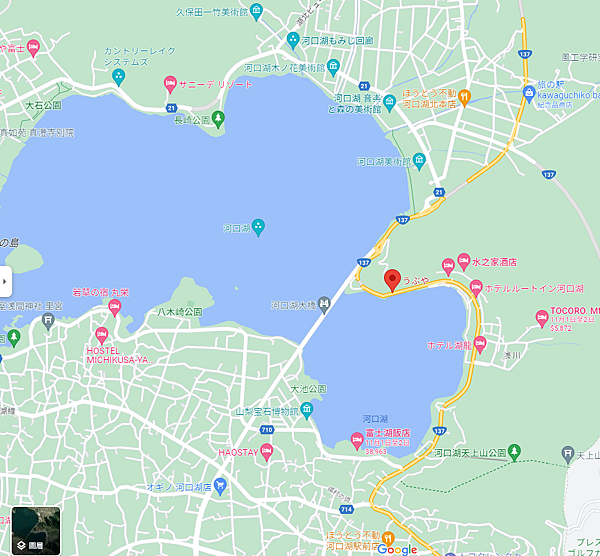Image resolution: width=600 pixels, height=556 pixels.
Task: Switch map layers via 圖層 thumbnail
Action: click(x=36, y=531)
